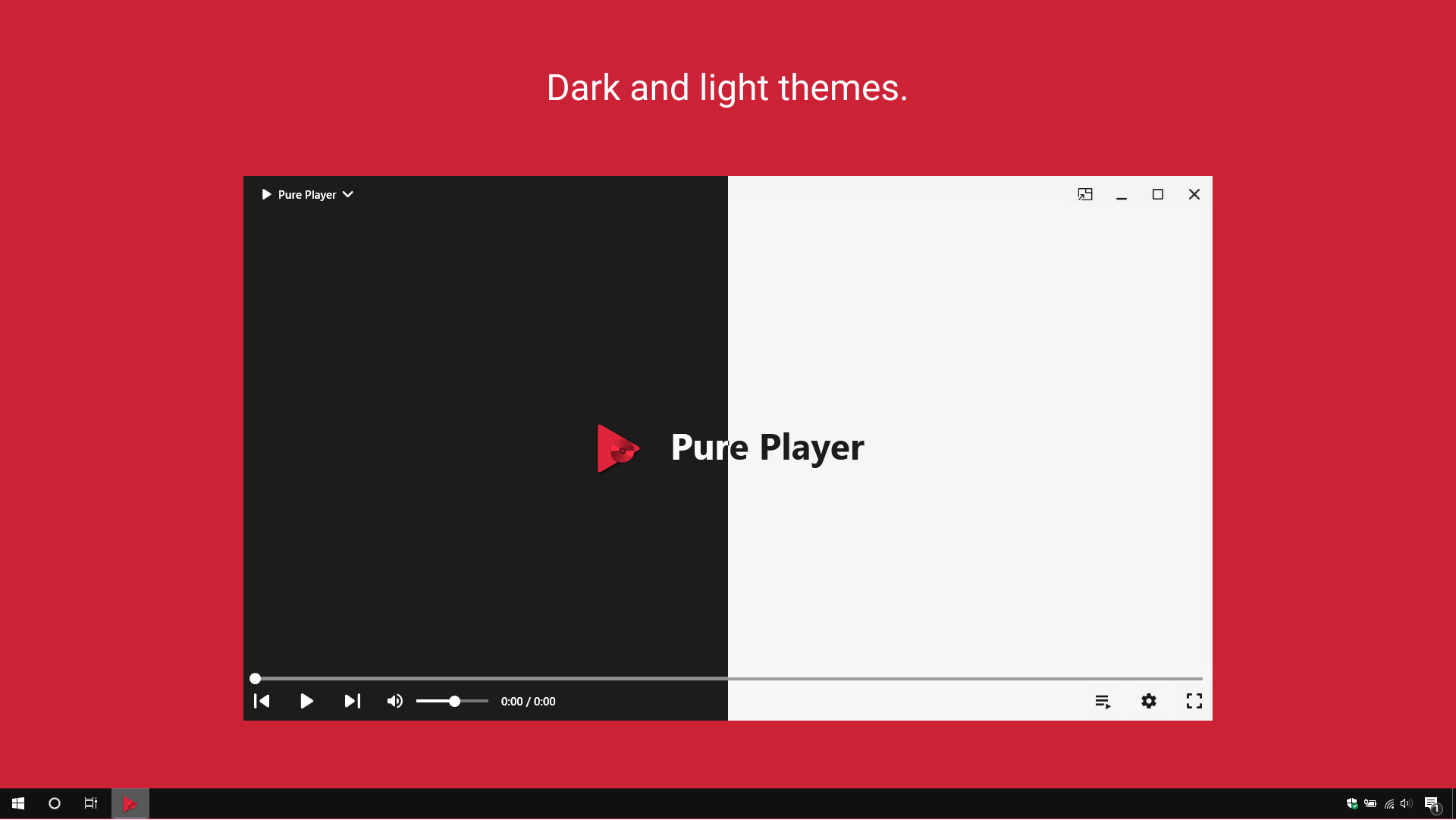Expand the Pure Player dropdown chevron
Screen dimensions: 1456x820
(x=348, y=194)
